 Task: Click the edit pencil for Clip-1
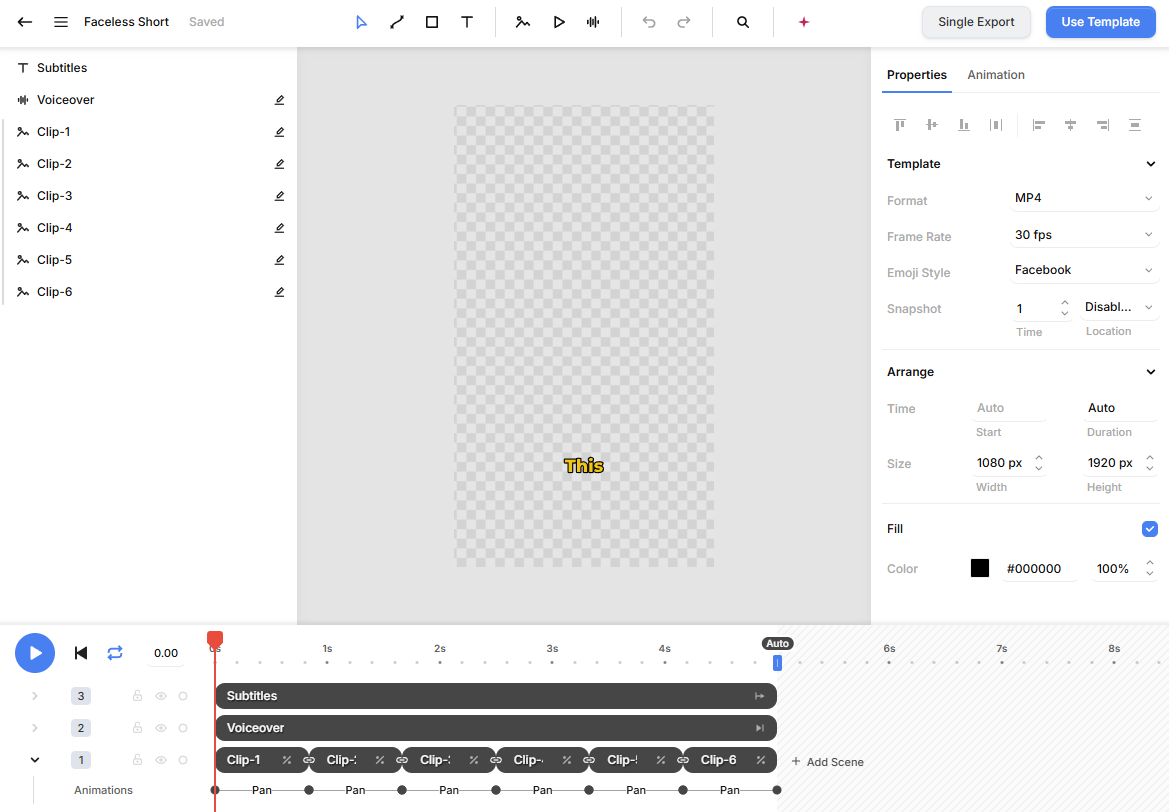coord(280,132)
